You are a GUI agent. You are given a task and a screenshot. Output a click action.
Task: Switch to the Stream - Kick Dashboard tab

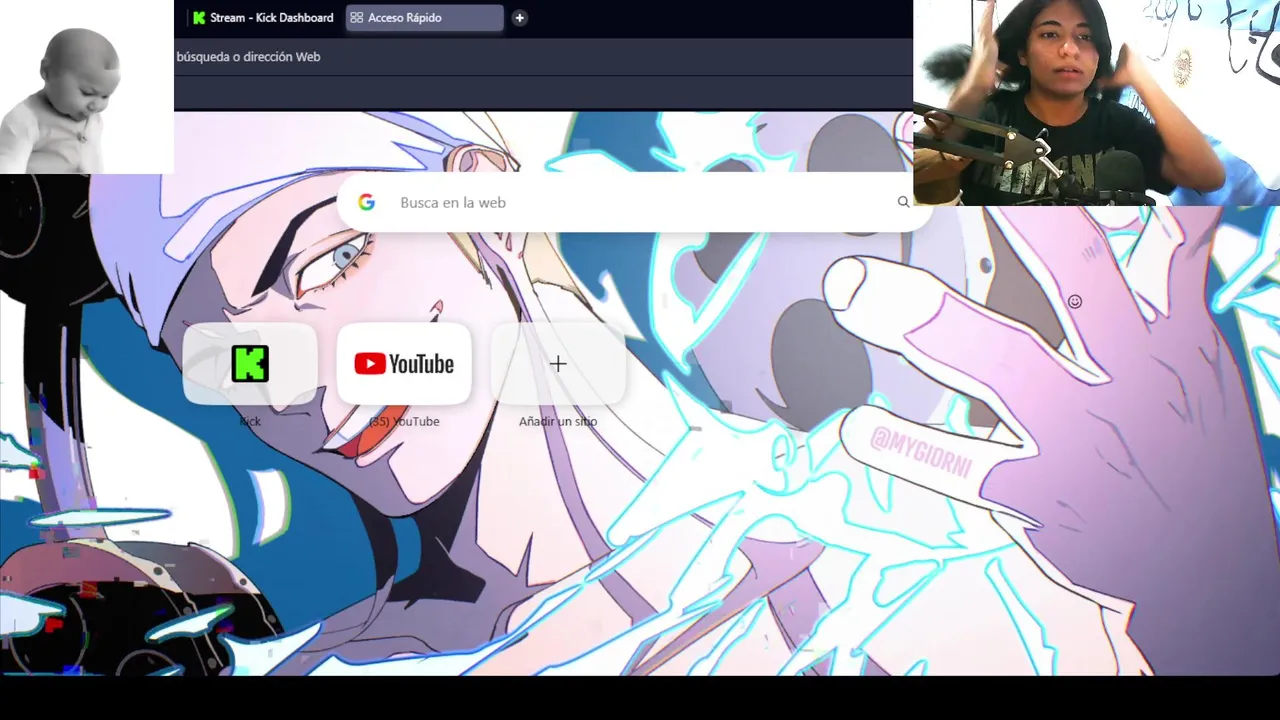tap(262, 17)
